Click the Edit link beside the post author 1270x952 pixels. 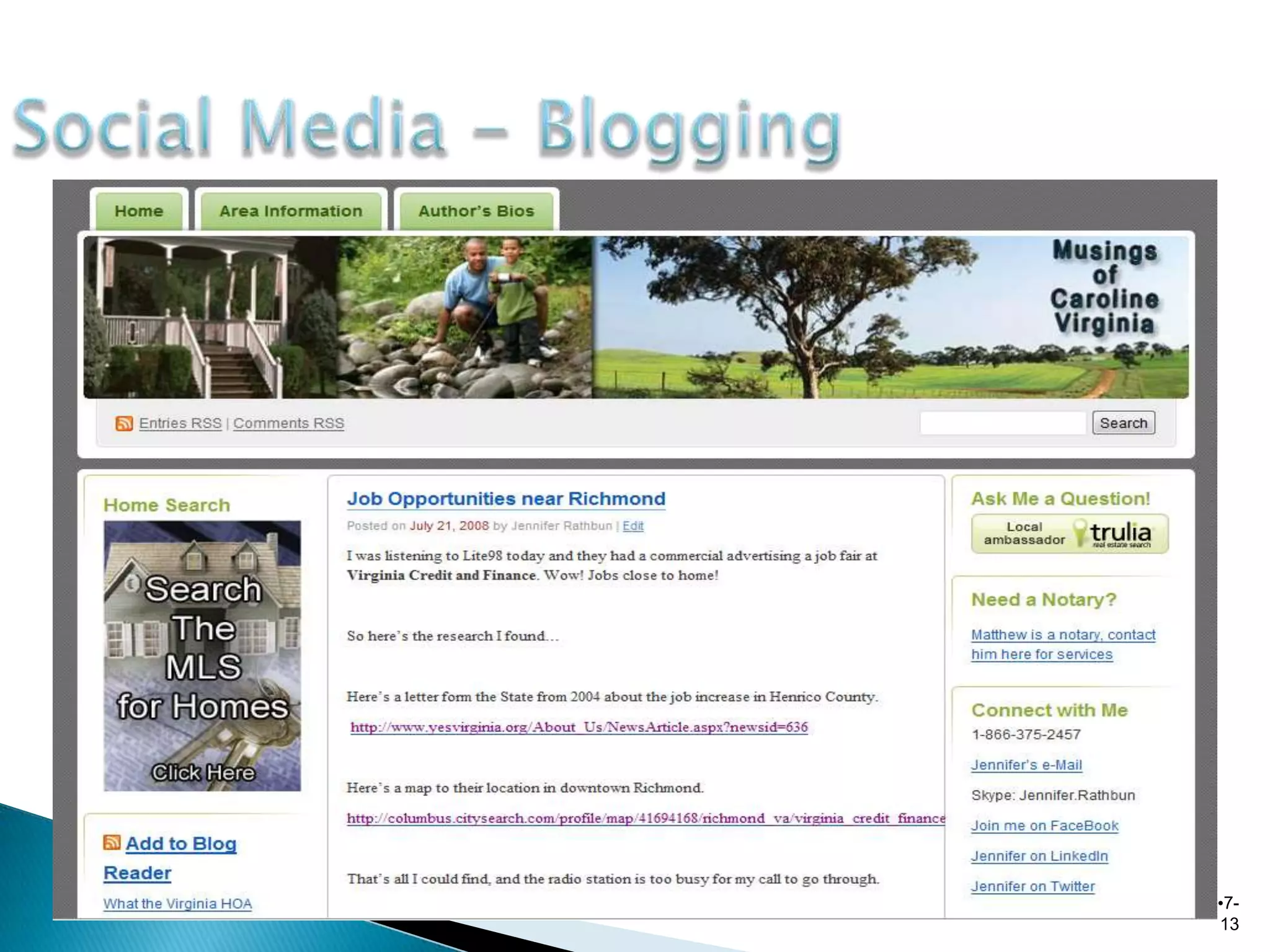tap(633, 526)
